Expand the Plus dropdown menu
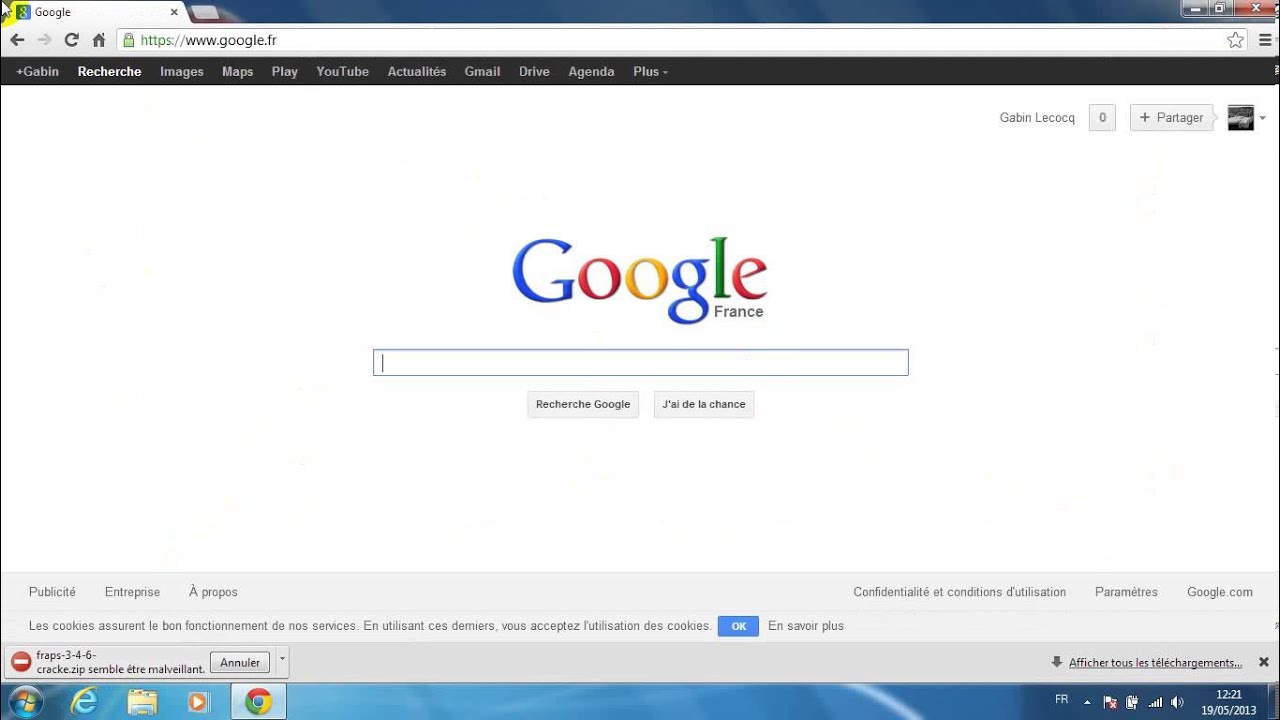Image resolution: width=1280 pixels, height=720 pixels. click(650, 71)
